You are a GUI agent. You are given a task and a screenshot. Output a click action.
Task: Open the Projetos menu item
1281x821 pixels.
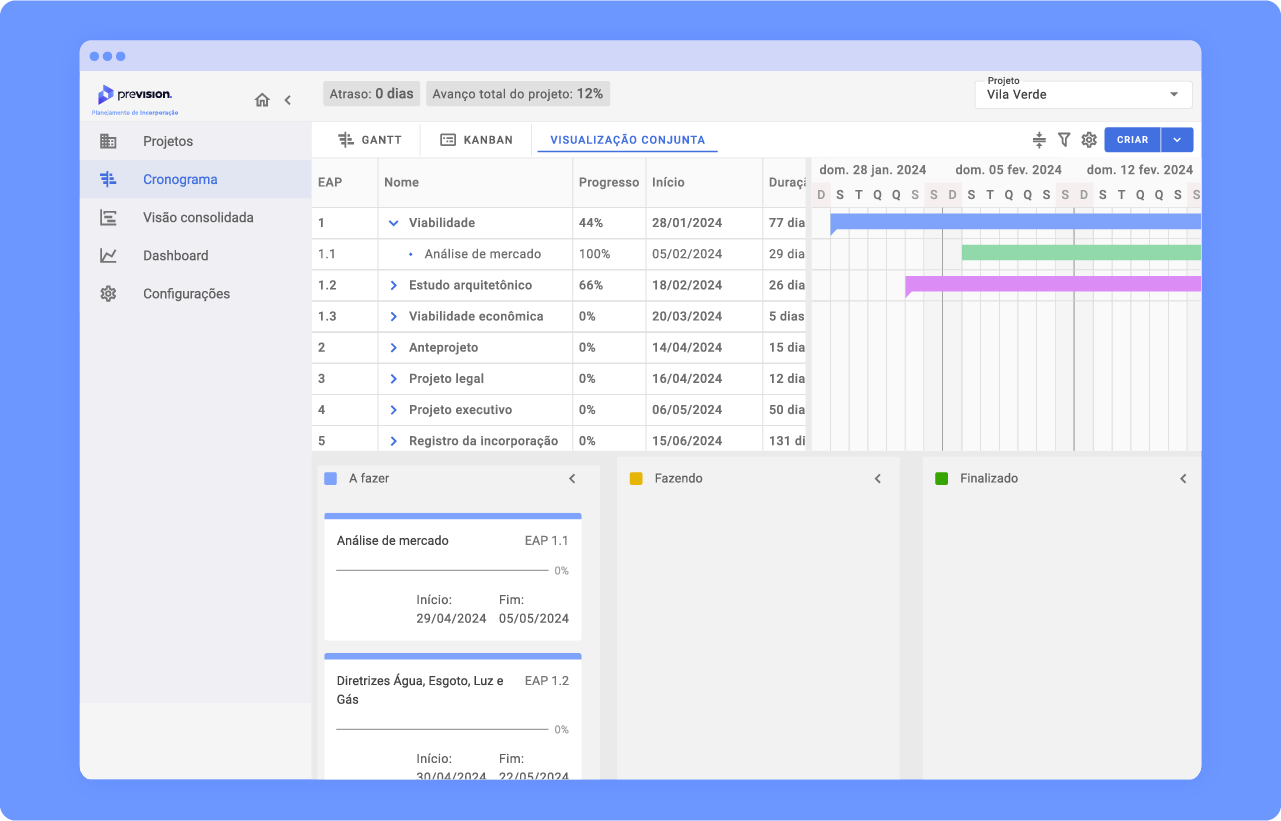(196, 141)
